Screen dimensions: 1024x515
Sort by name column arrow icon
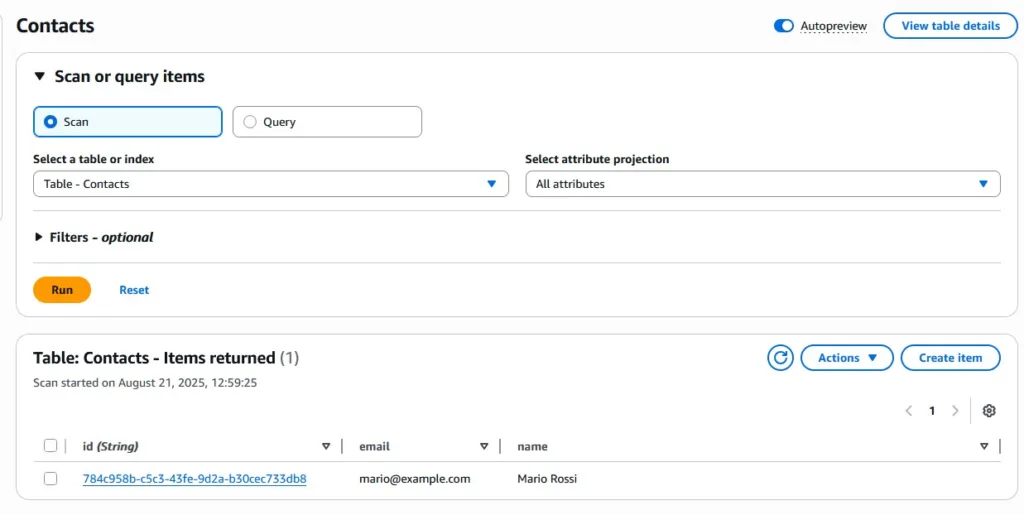(984, 446)
